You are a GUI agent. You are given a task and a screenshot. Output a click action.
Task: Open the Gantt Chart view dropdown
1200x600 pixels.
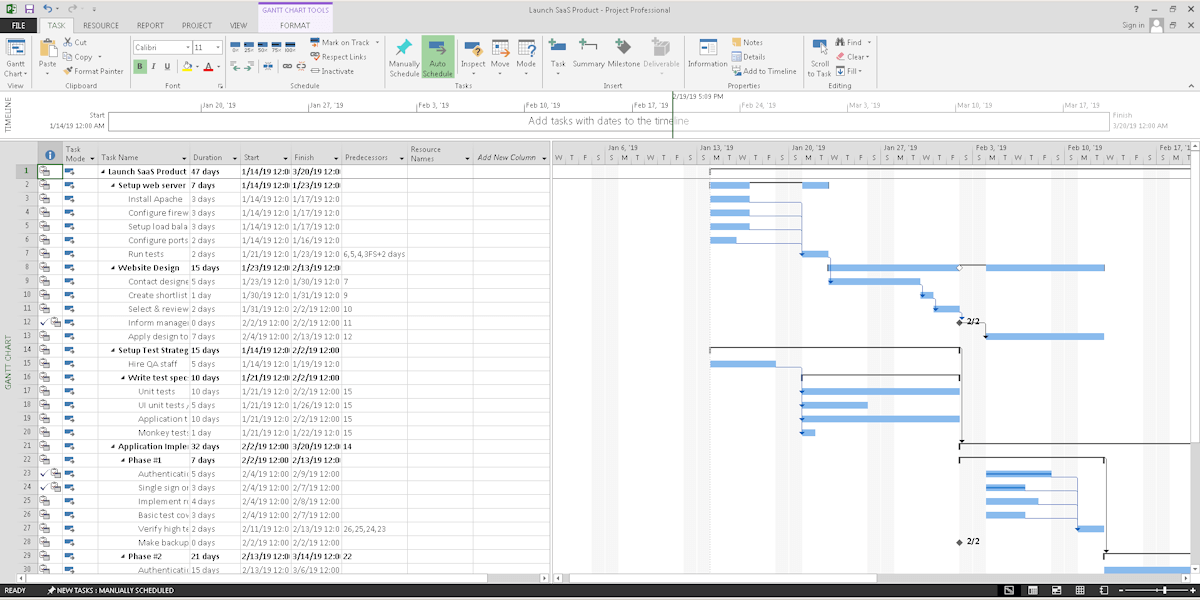(x=16, y=74)
